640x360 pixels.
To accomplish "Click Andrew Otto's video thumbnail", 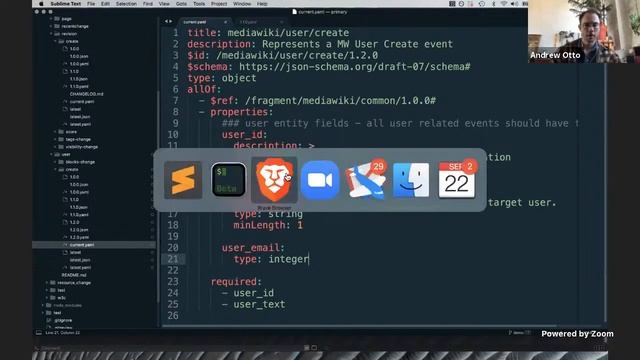I will point(584,31).
